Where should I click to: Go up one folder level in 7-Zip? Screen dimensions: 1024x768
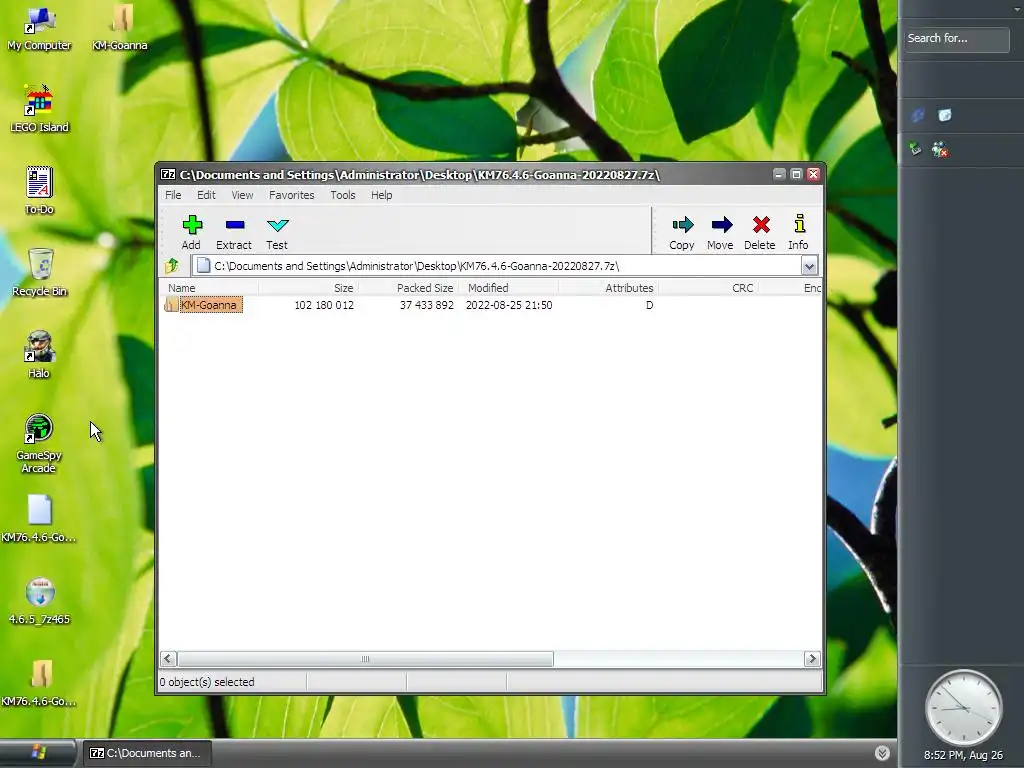pyautogui.click(x=172, y=266)
